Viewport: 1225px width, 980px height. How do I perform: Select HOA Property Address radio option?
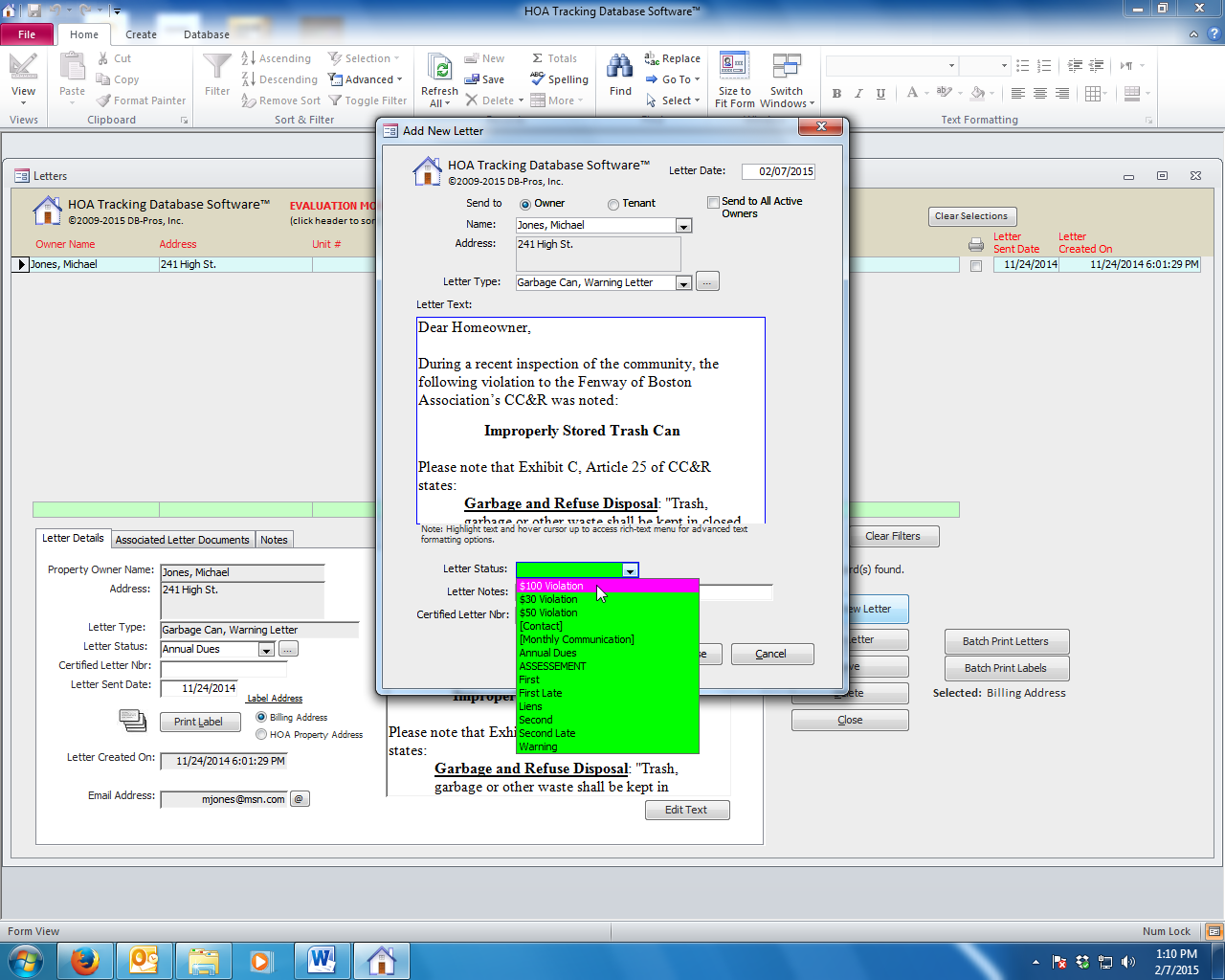pyautogui.click(x=261, y=735)
